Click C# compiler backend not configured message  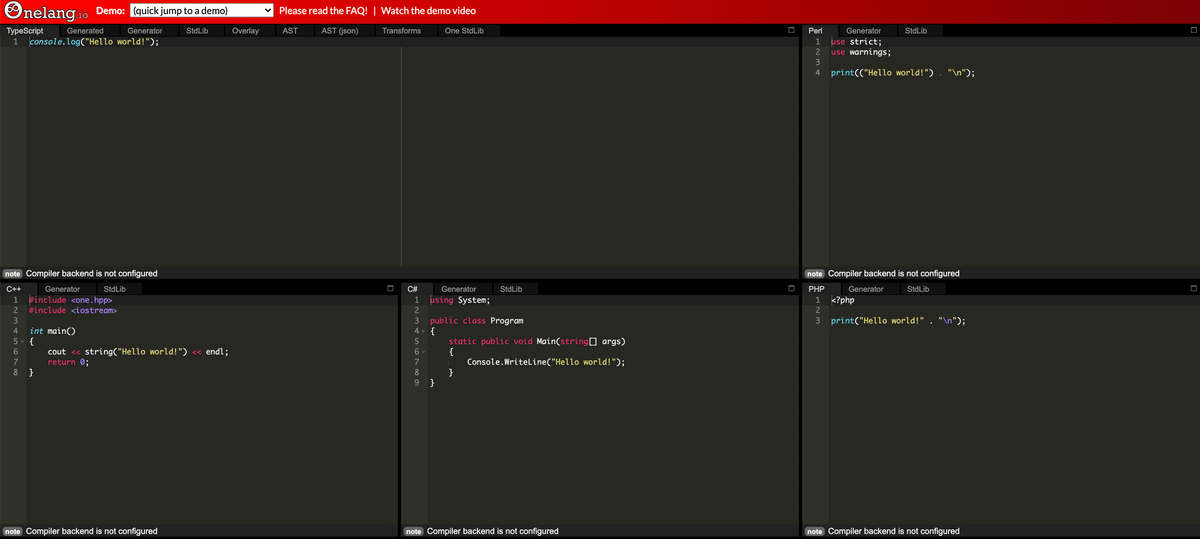493,531
